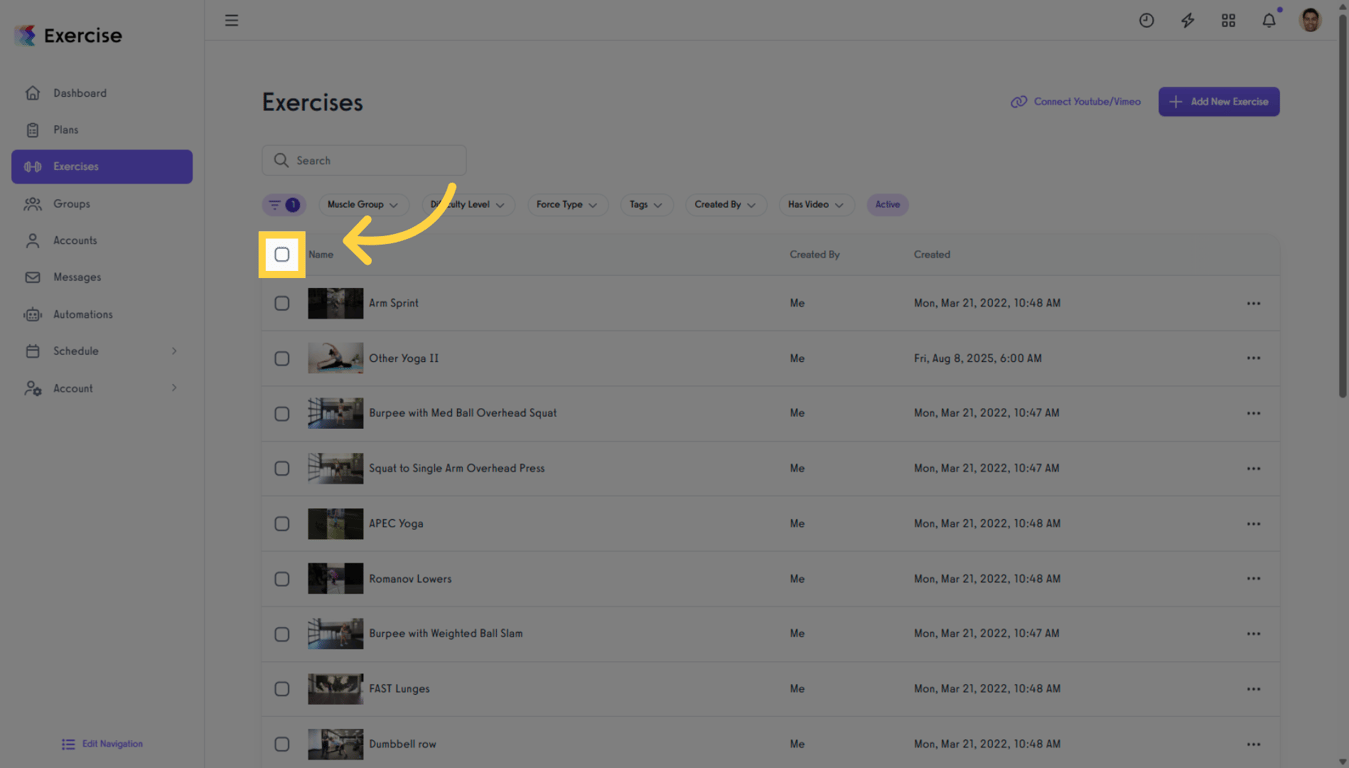Open the Arm Sprint video thumbnail
The width and height of the screenshot is (1349, 768).
click(x=335, y=303)
